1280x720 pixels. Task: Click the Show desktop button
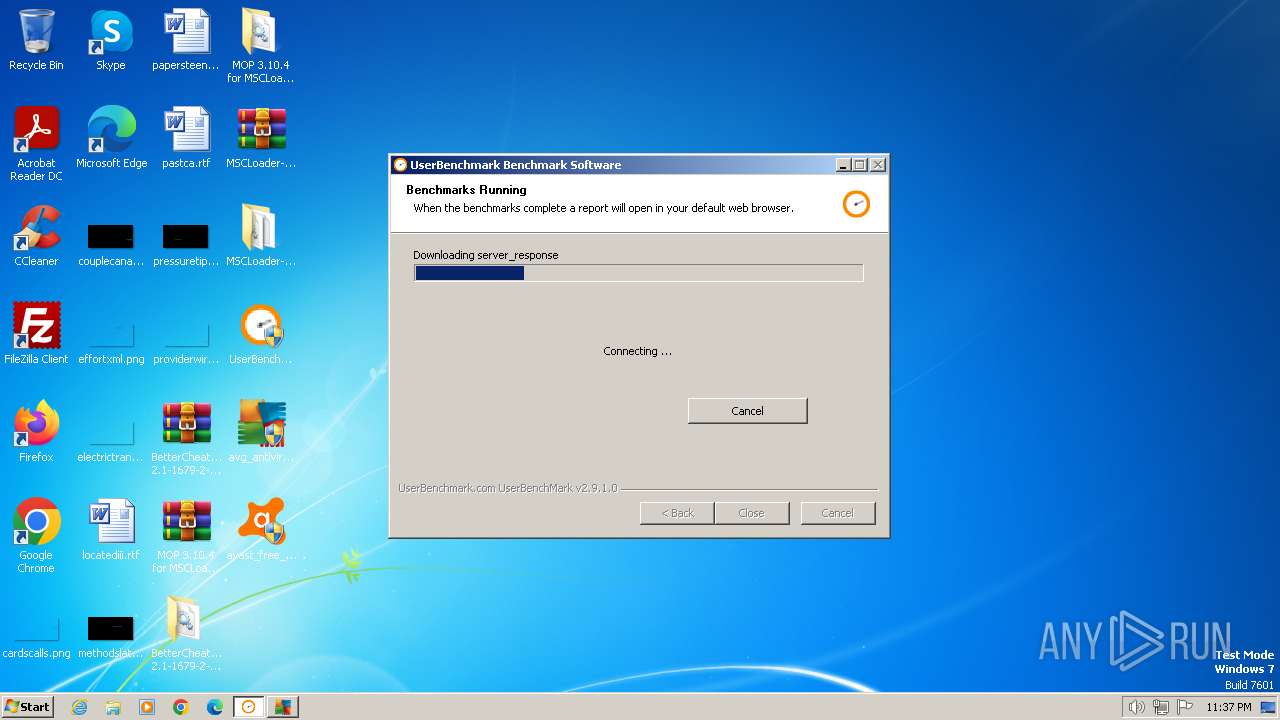(x=1268, y=707)
